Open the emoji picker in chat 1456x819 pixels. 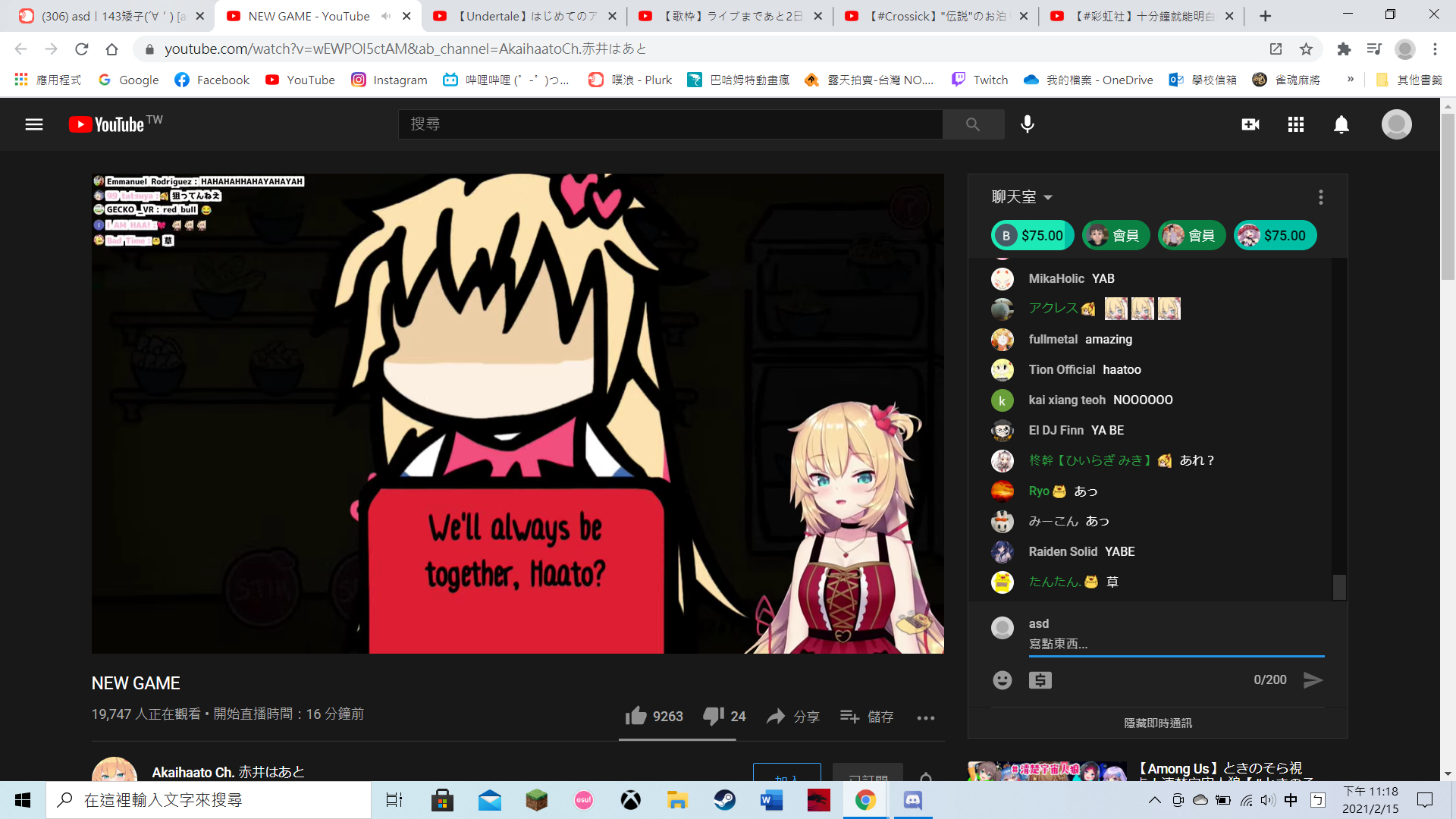[1003, 680]
